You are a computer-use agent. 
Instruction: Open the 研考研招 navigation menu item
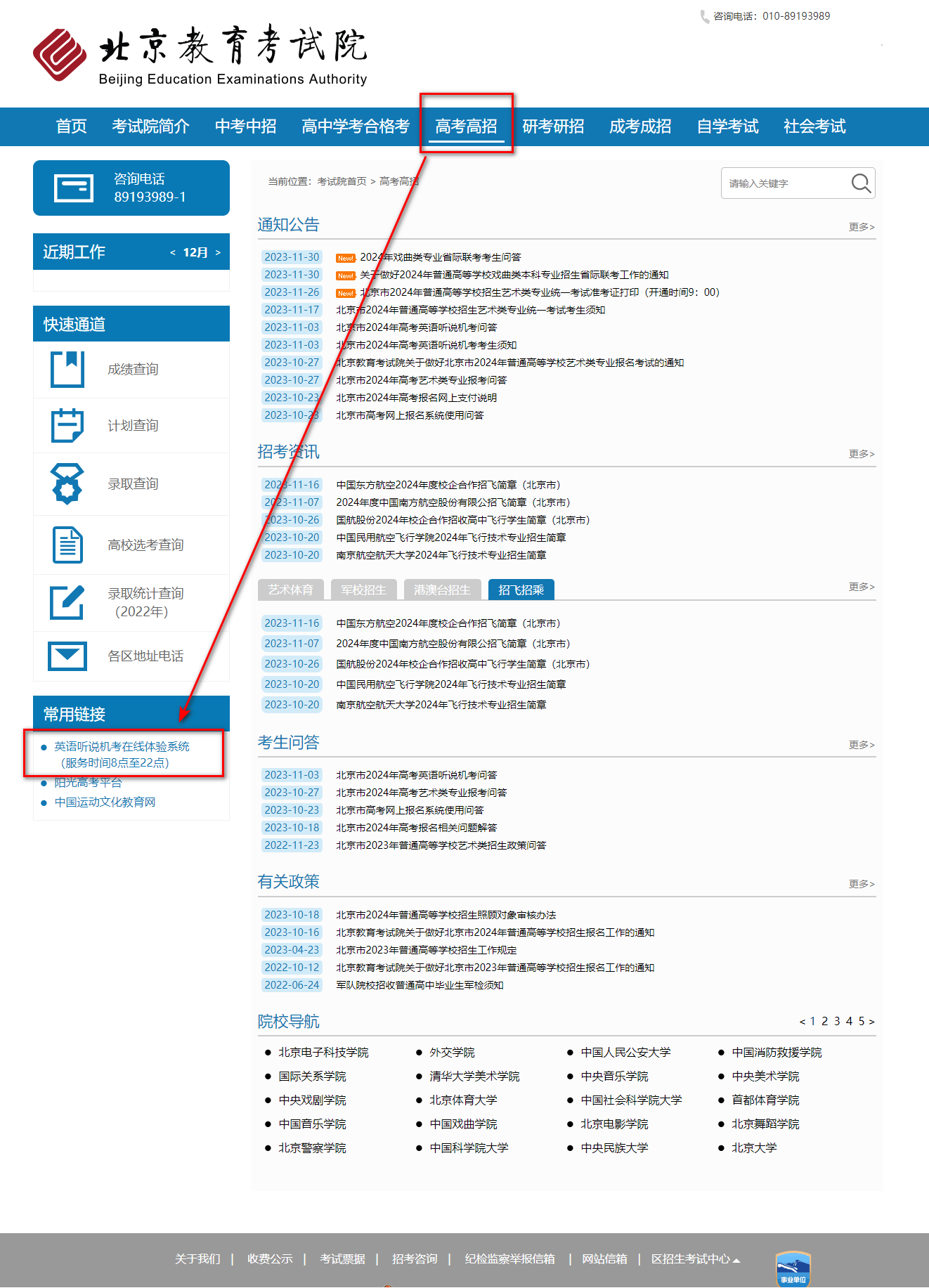[553, 126]
